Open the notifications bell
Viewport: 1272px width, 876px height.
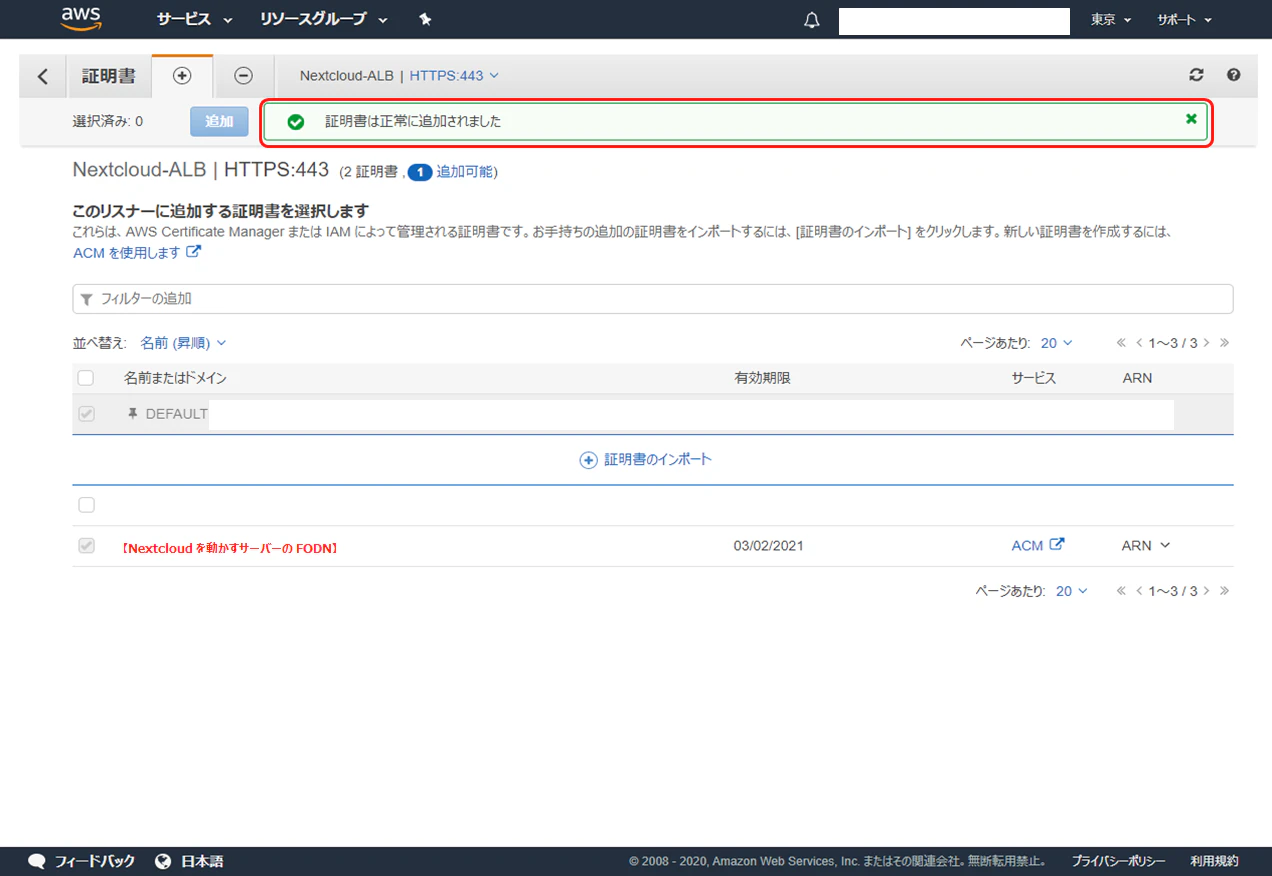coord(812,20)
